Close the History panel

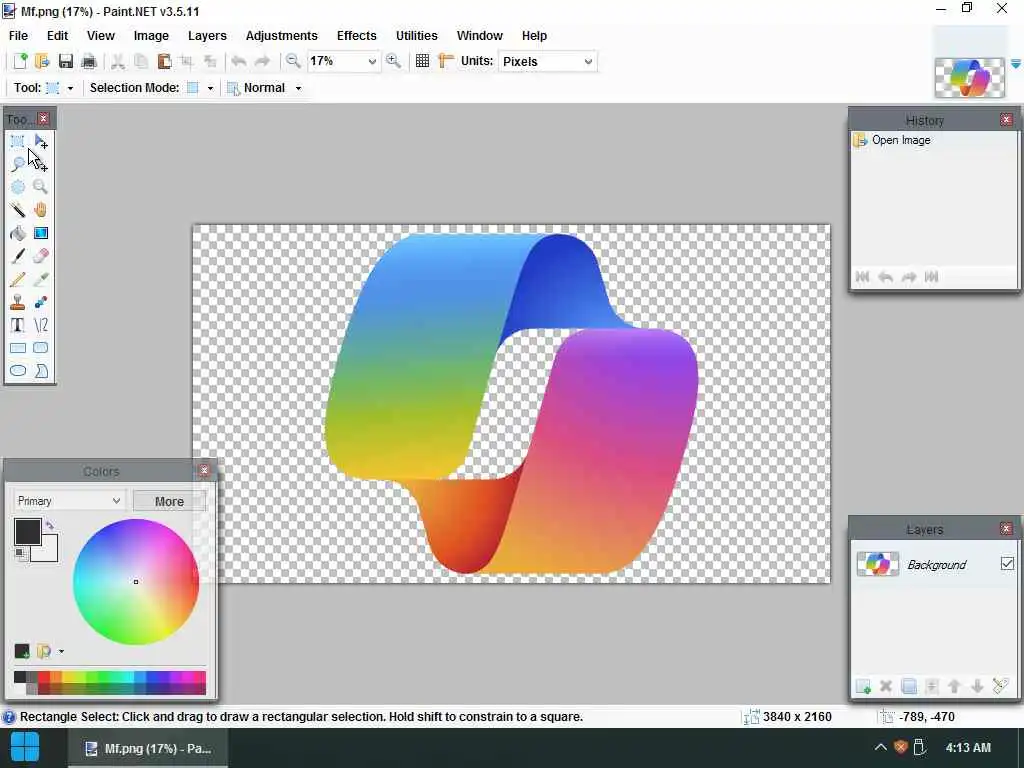point(1006,120)
